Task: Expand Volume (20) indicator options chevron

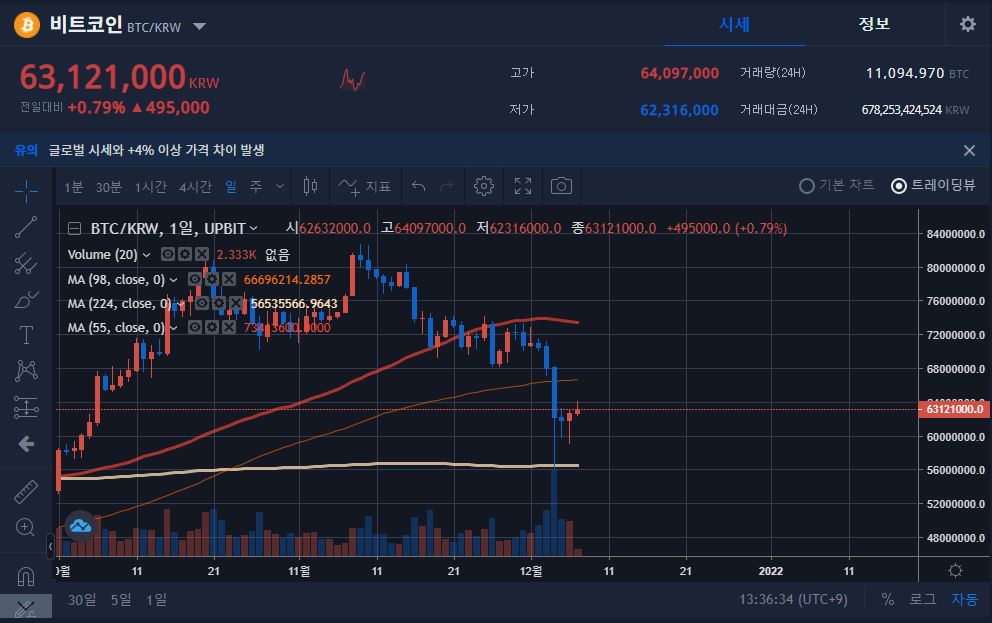Action: [x=146, y=255]
